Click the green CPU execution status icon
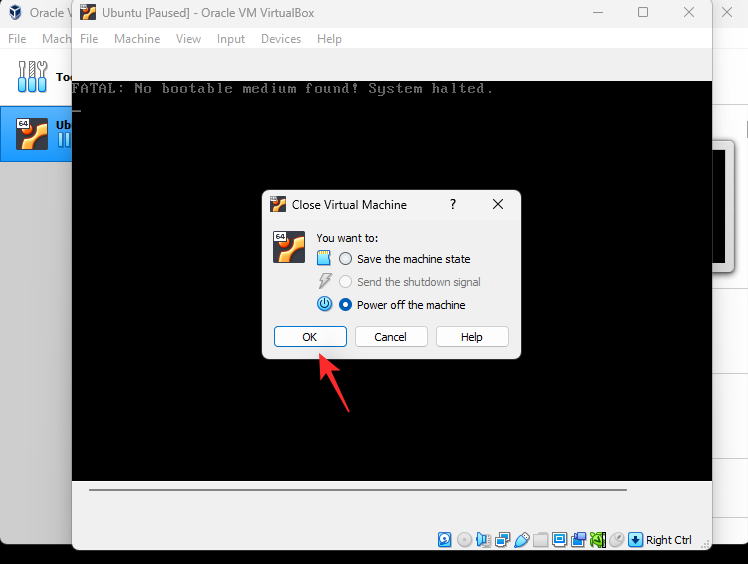The width and height of the screenshot is (748, 564). (598, 540)
